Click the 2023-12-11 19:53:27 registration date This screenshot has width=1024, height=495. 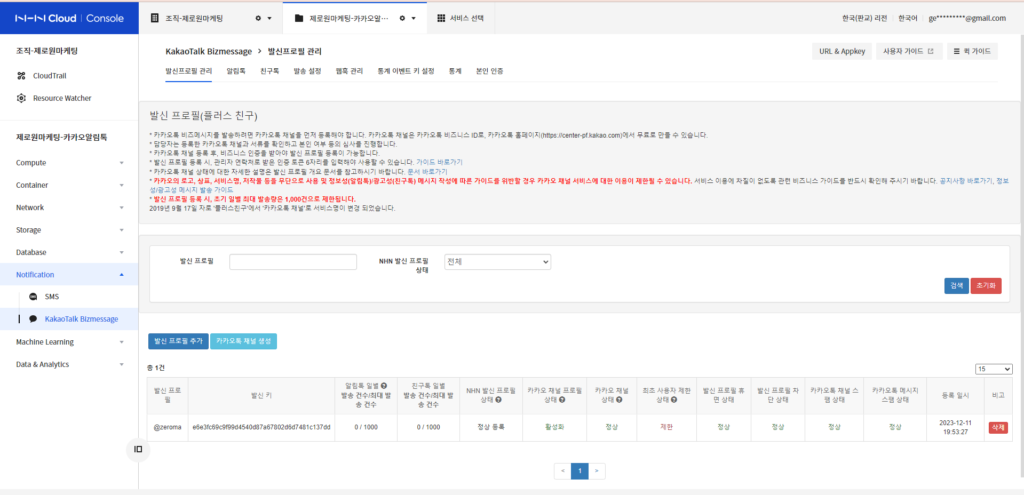pos(955,428)
